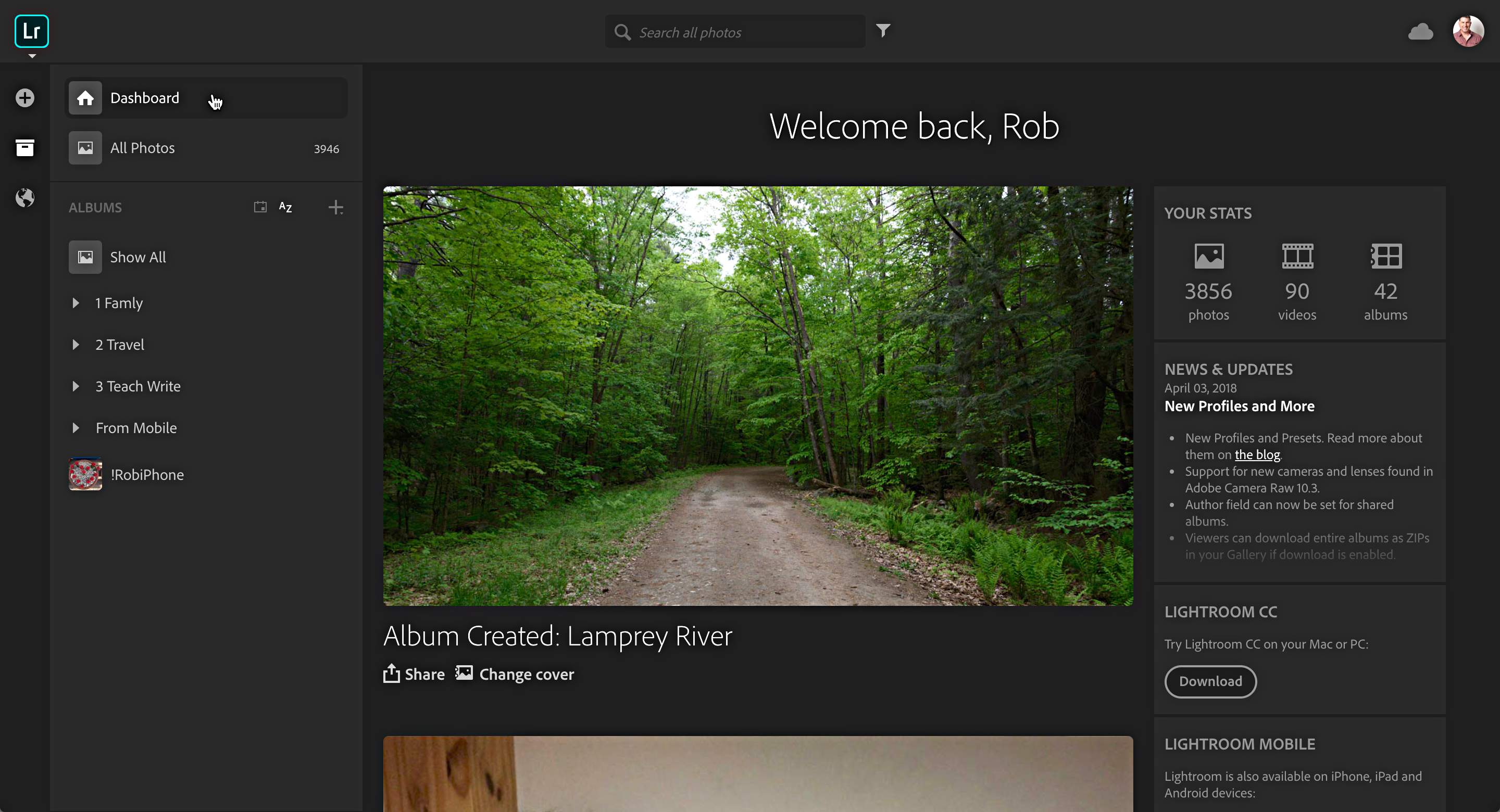
Task: Click the Lamprey River cover photo thumbnail
Action: (759, 396)
